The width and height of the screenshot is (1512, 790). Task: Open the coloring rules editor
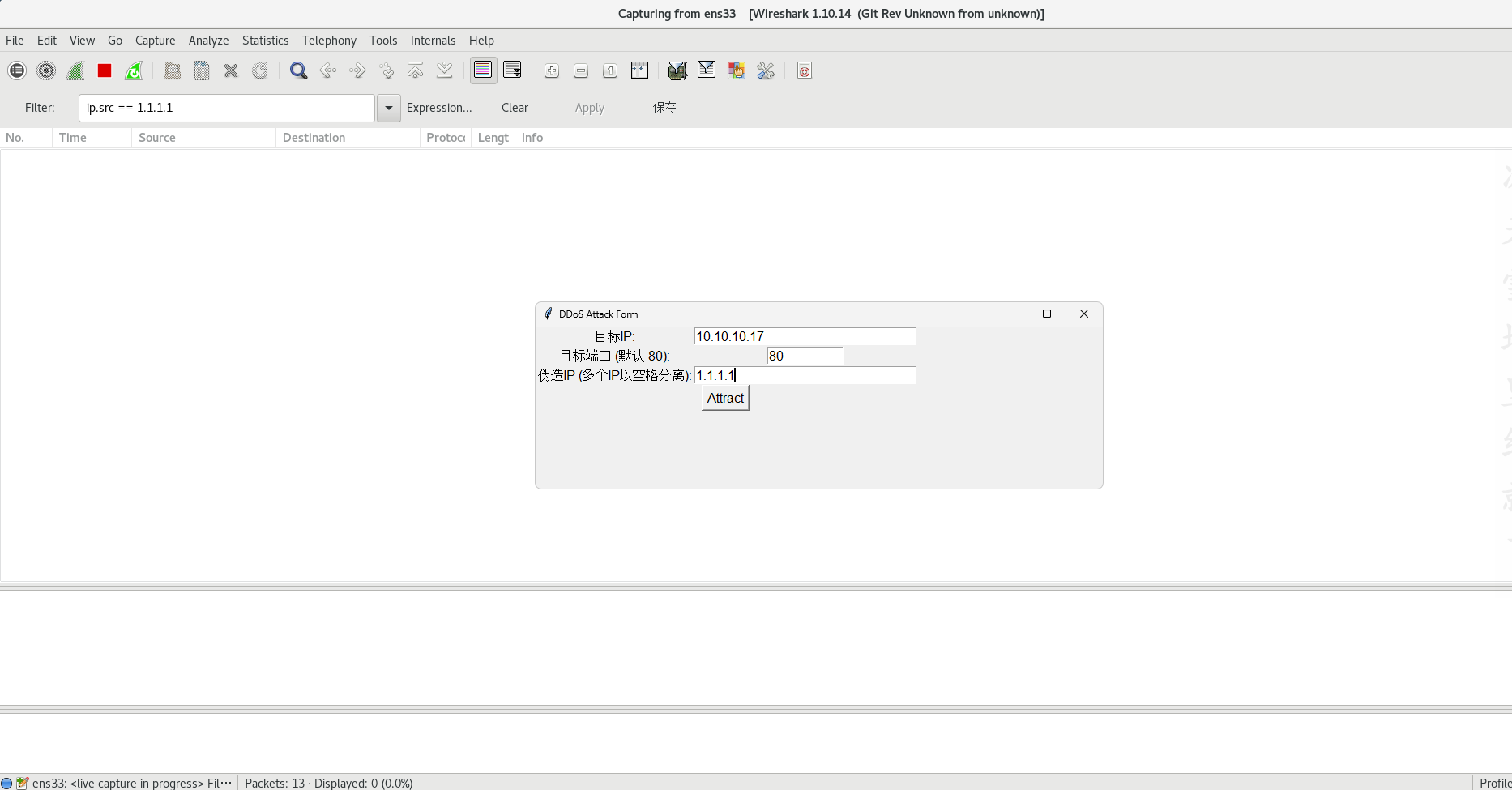pos(737,71)
